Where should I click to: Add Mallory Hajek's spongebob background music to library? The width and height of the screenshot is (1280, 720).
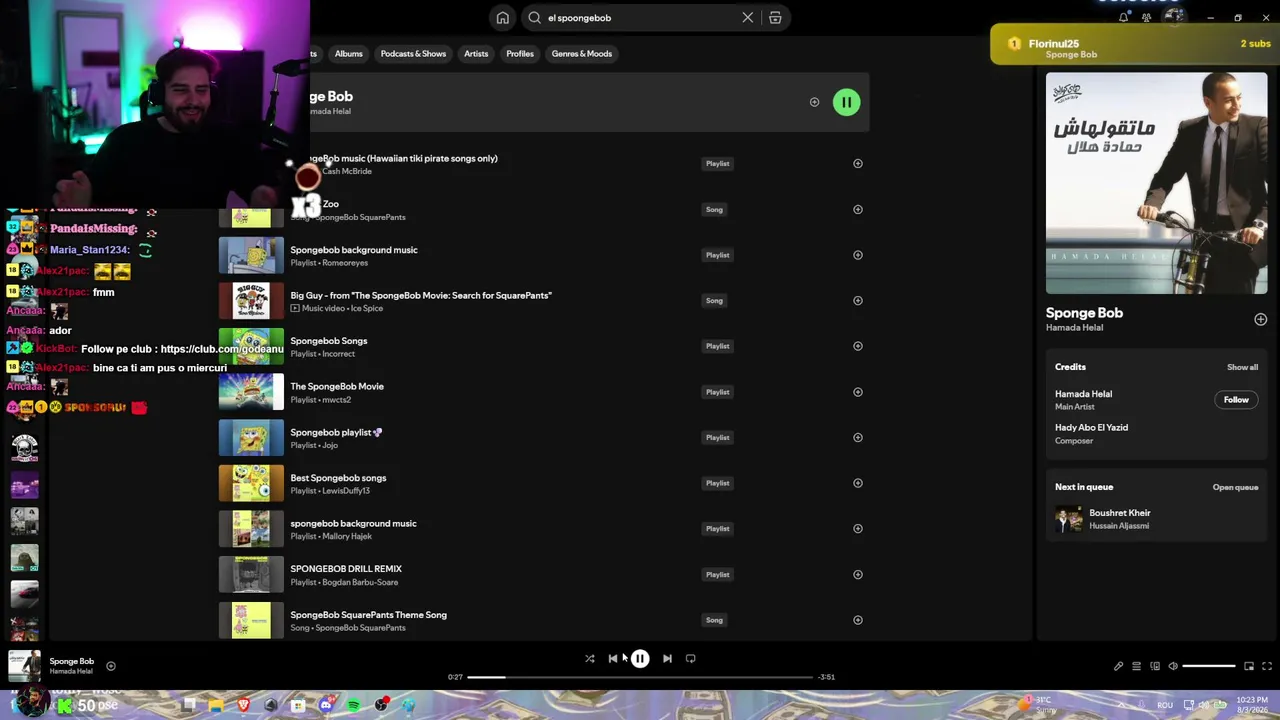pyautogui.click(x=857, y=529)
